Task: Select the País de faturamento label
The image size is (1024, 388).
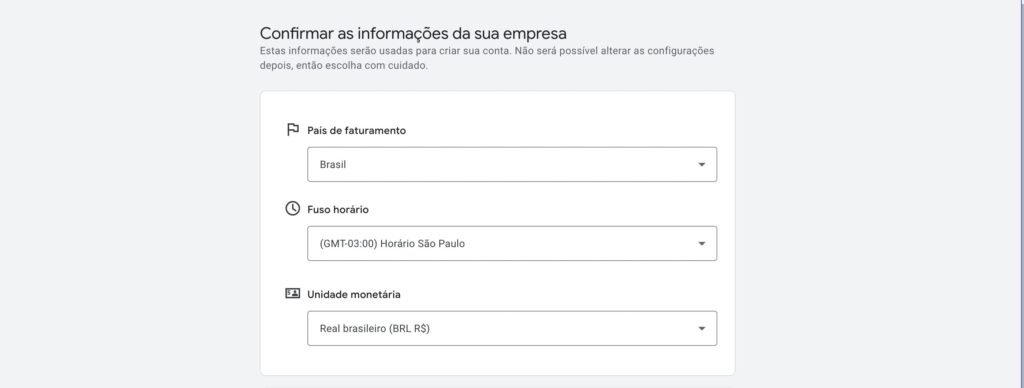Action: [357, 131]
